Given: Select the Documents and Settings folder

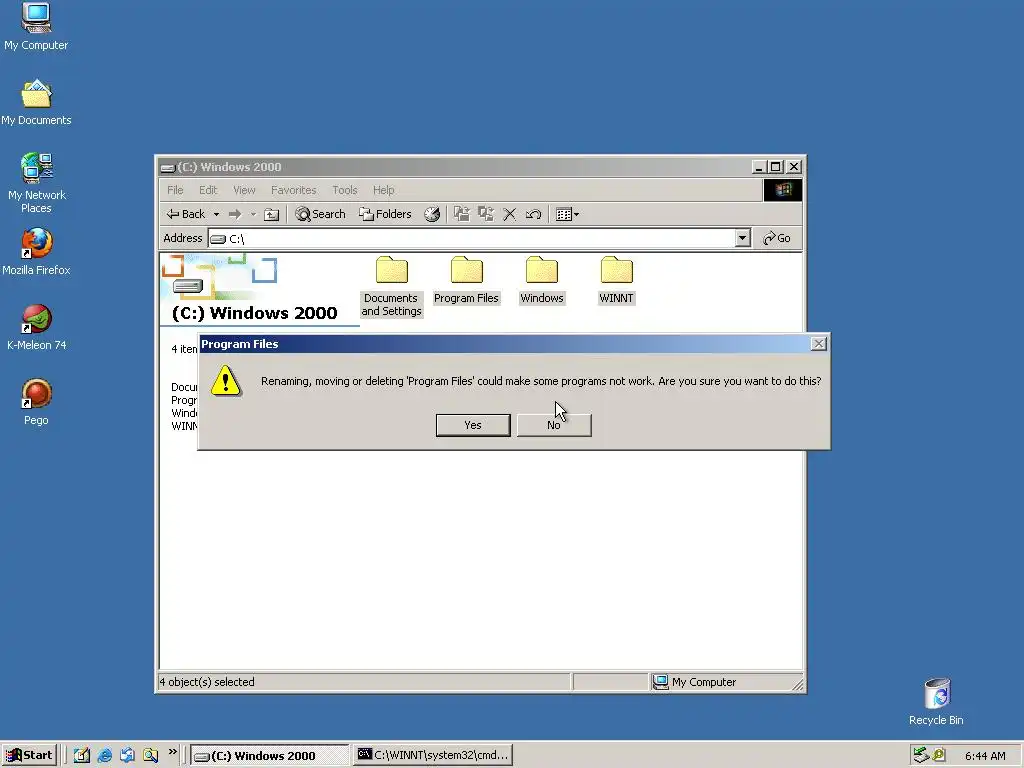Looking at the screenshot, I should point(391,286).
